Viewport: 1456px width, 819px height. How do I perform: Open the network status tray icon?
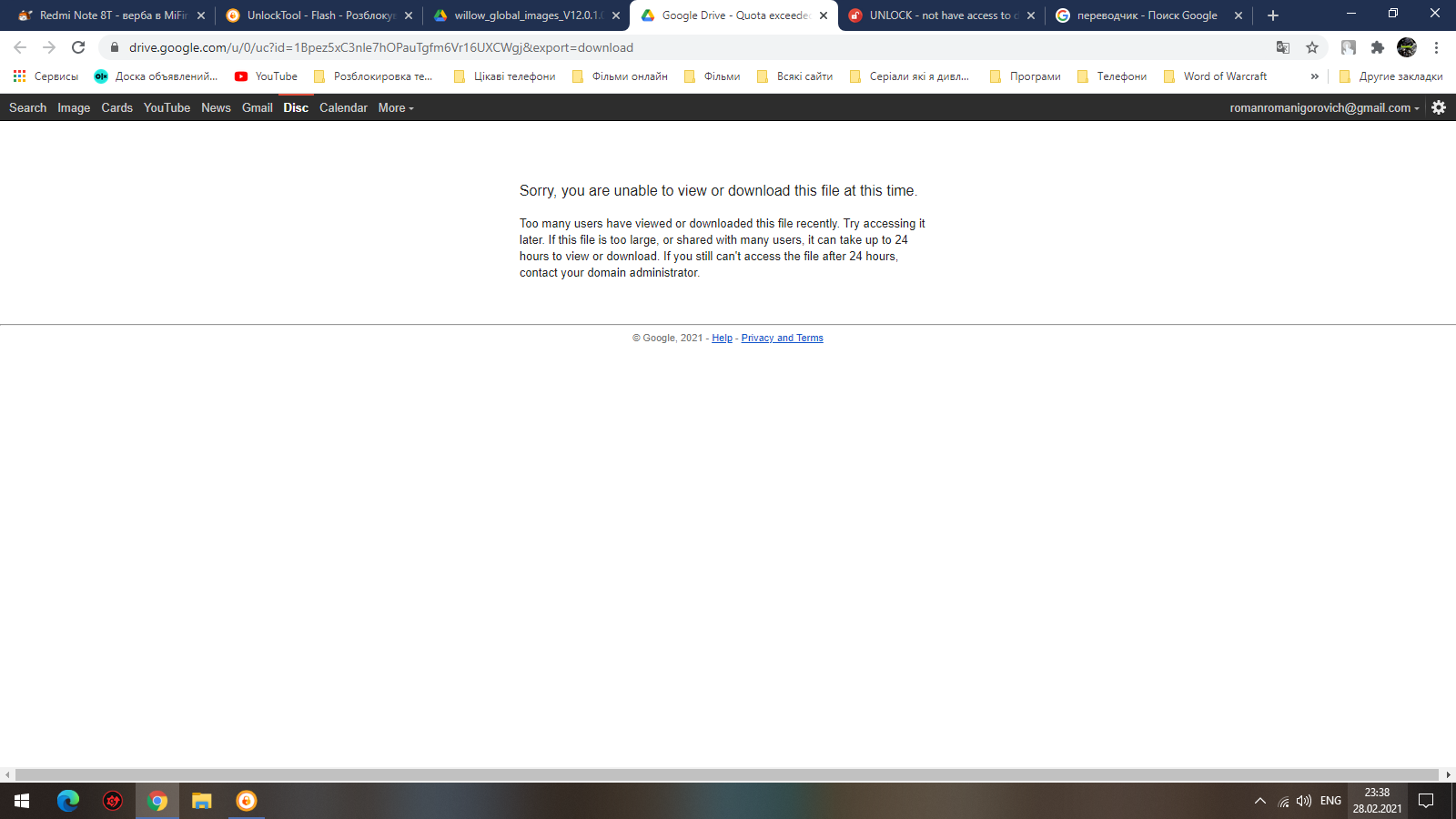[x=1283, y=801]
